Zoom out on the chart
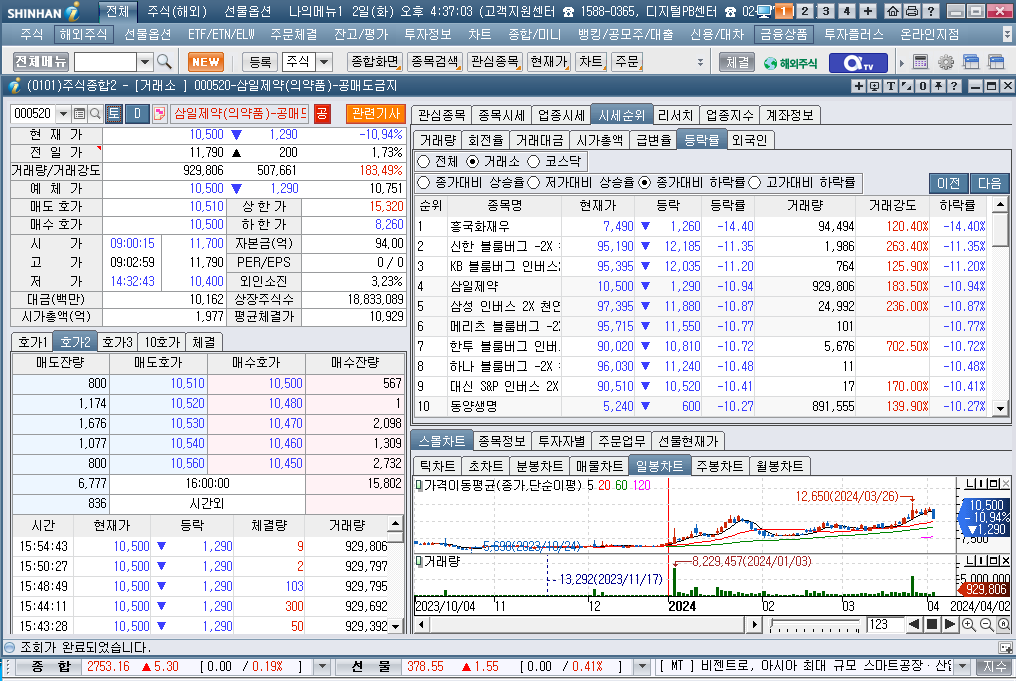The height and width of the screenshot is (681, 1016). 986,625
